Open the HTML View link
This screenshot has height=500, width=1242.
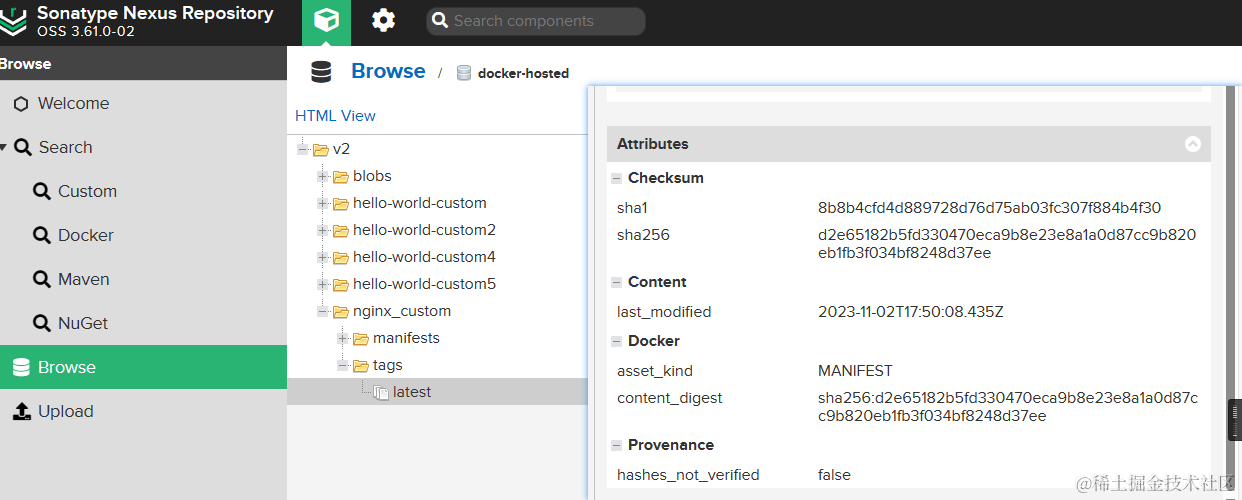335,116
